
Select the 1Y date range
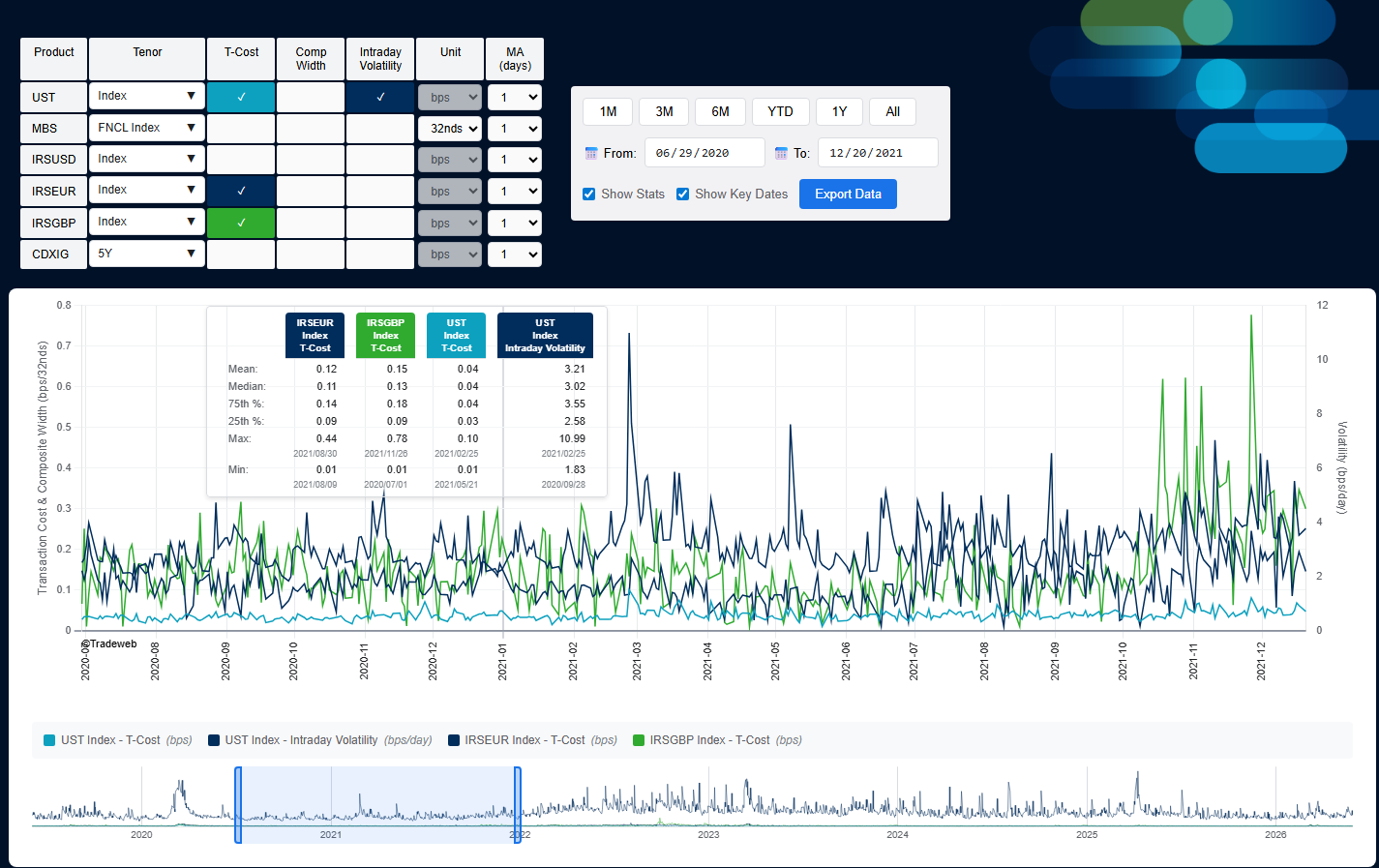(x=839, y=111)
